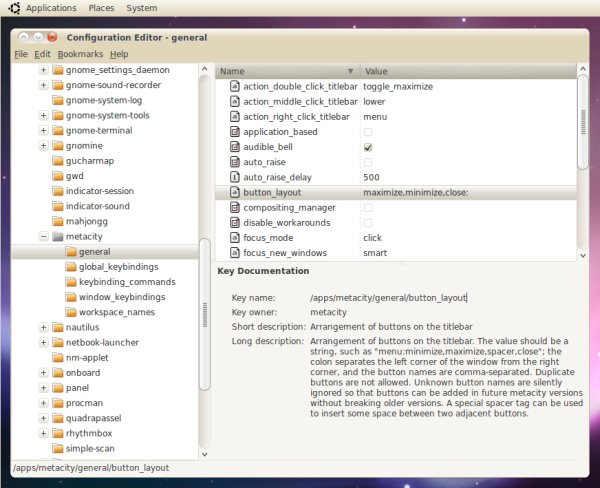Click the keybinding_commands folder icon
The height and width of the screenshot is (488, 600).
pos(71,282)
